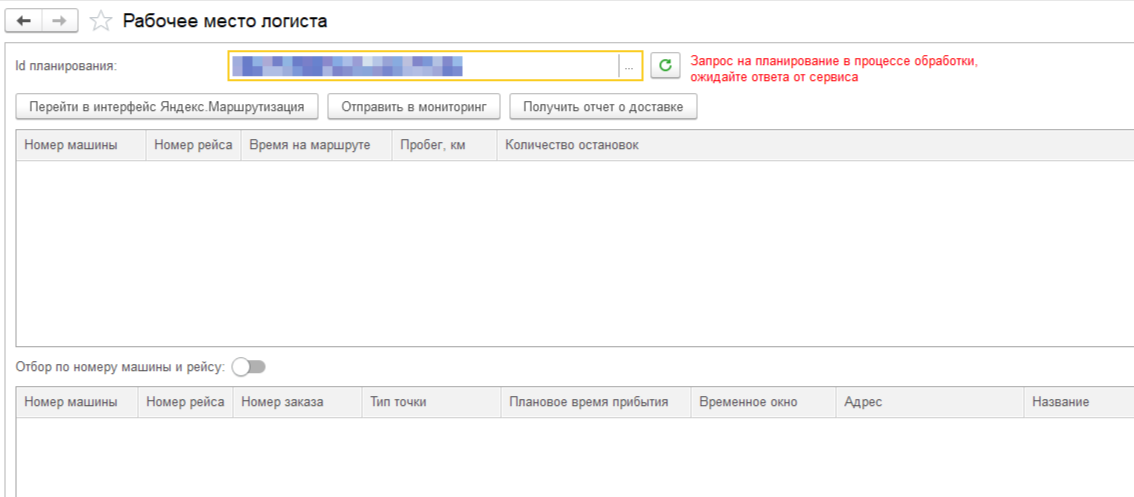Sort by Пробег, км column
Image resolution: width=1134 pixels, height=497 pixels.
[433, 145]
